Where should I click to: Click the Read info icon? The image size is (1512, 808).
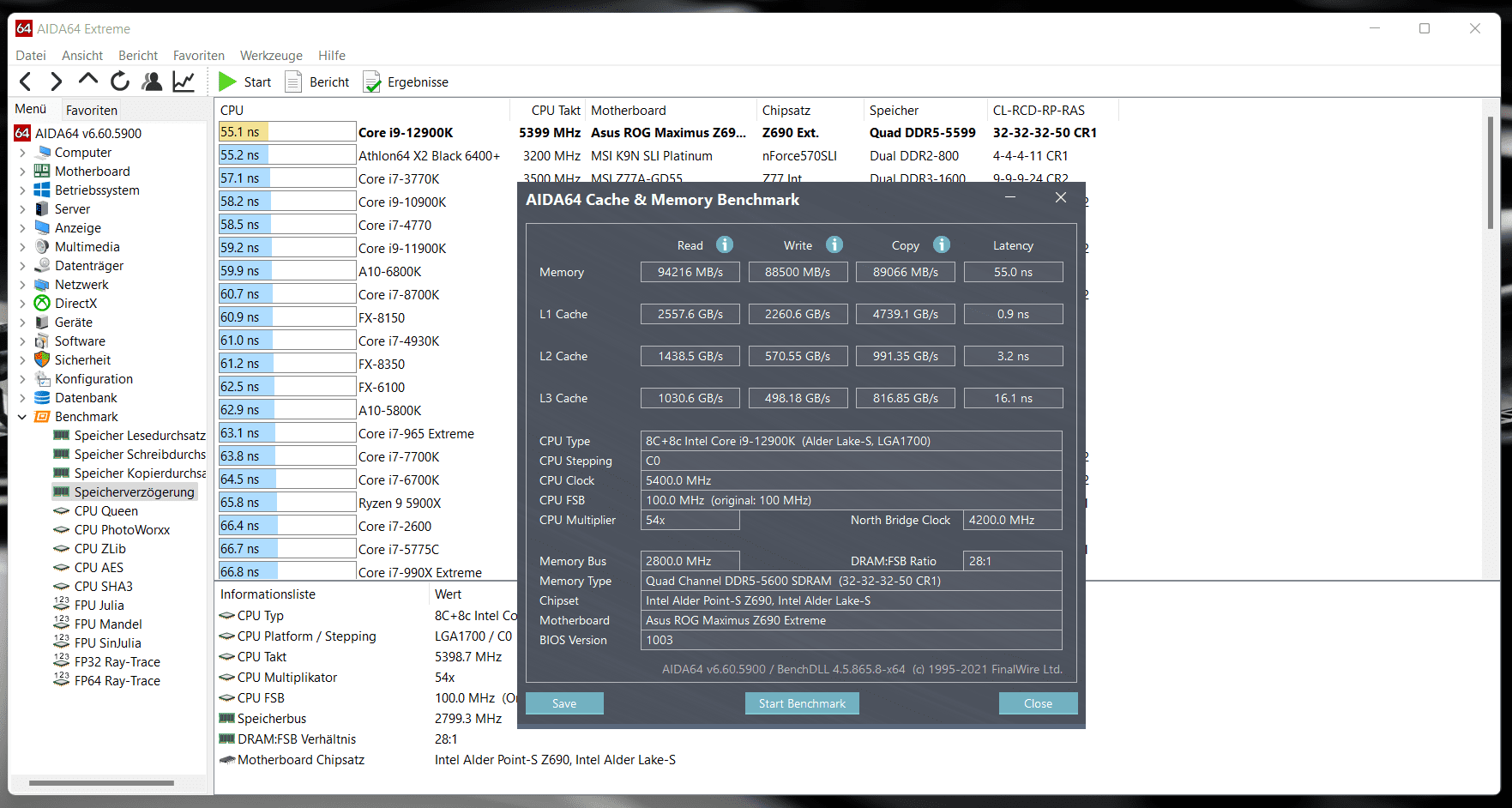[725, 244]
